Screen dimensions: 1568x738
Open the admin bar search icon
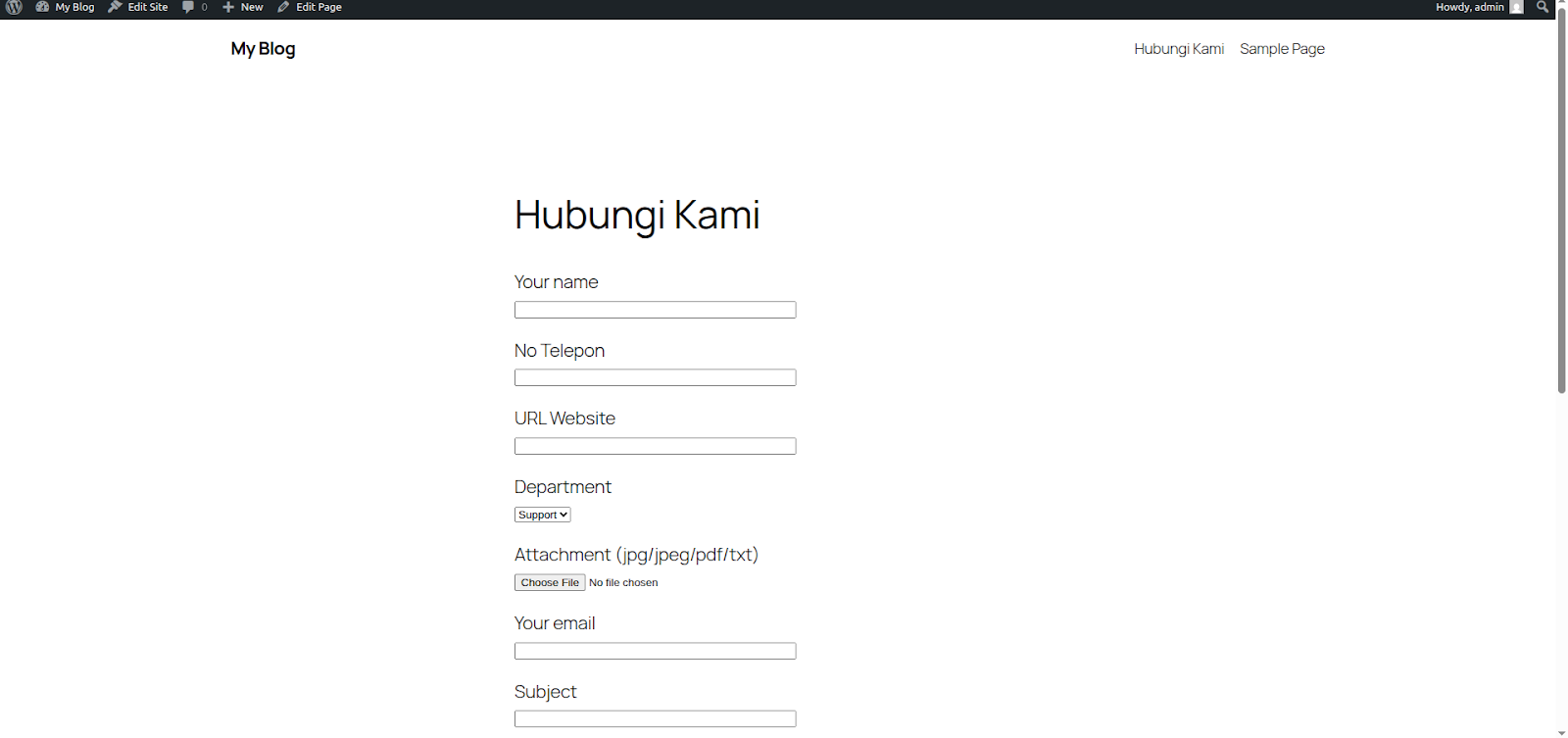tap(1543, 7)
